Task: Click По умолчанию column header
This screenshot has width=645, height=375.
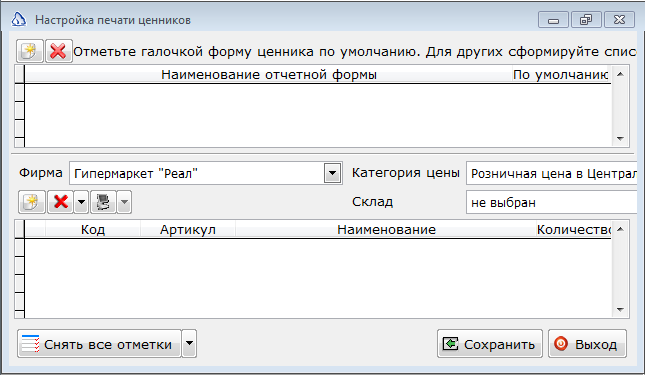Action: [x=561, y=75]
